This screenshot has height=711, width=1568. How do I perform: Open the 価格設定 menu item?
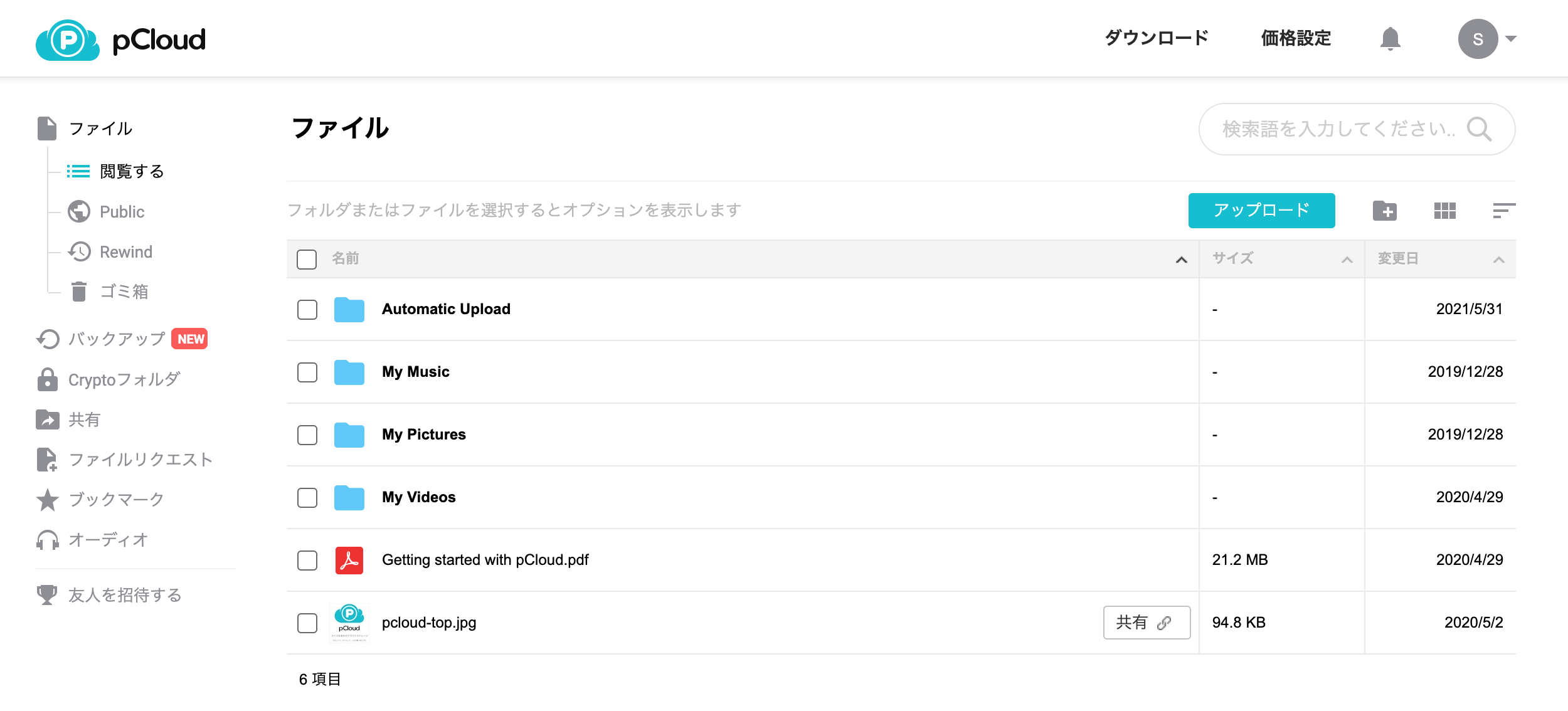point(1296,38)
